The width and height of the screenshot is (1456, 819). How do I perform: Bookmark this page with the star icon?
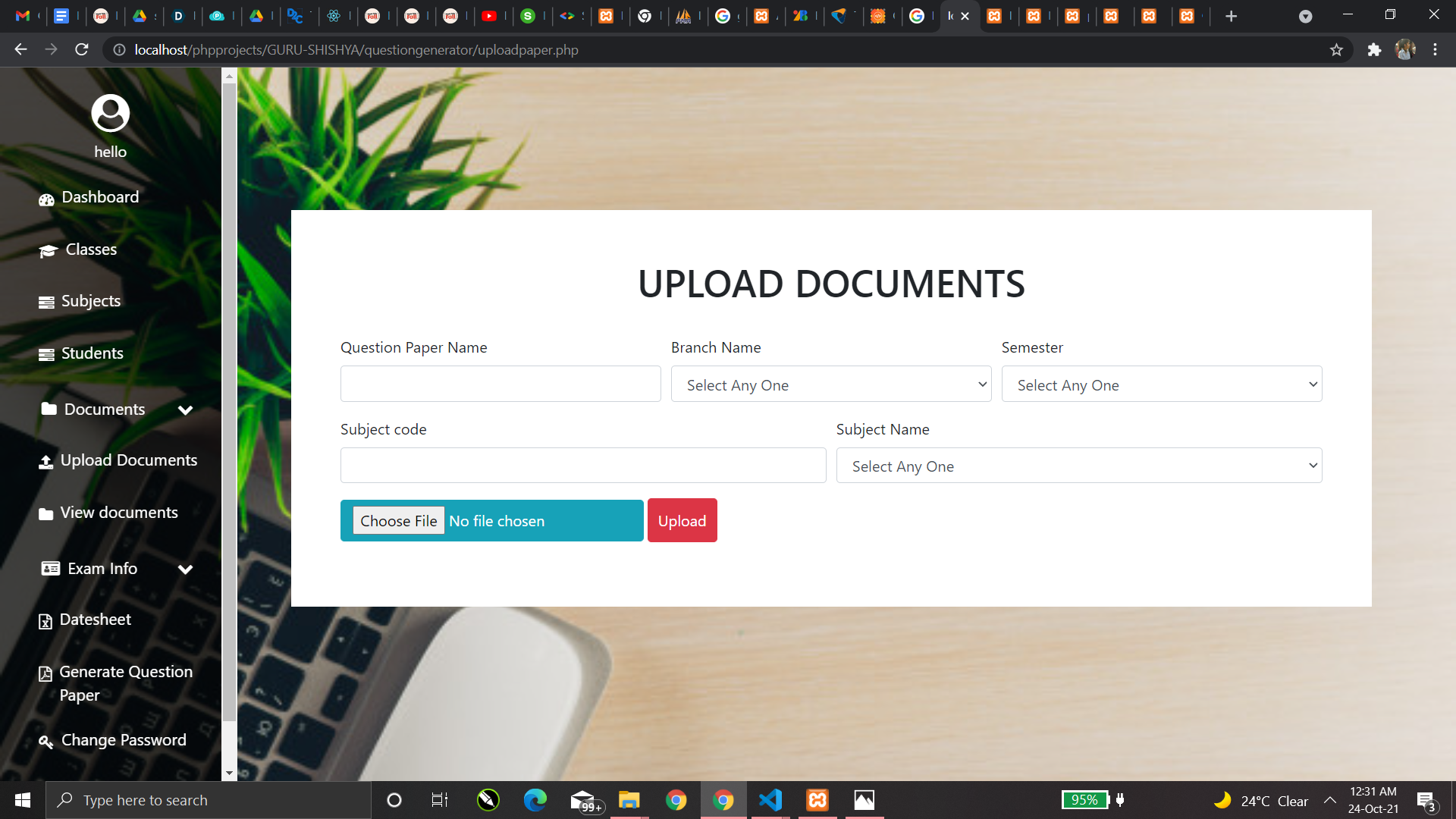pyautogui.click(x=1336, y=50)
